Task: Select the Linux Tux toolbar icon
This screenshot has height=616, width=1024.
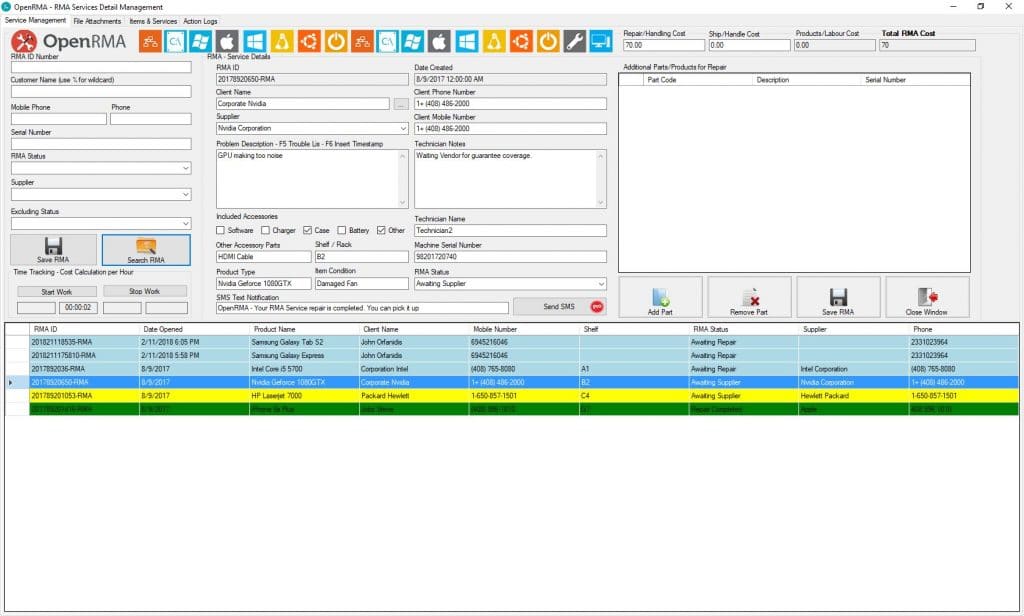Action: tap(281, 42)
